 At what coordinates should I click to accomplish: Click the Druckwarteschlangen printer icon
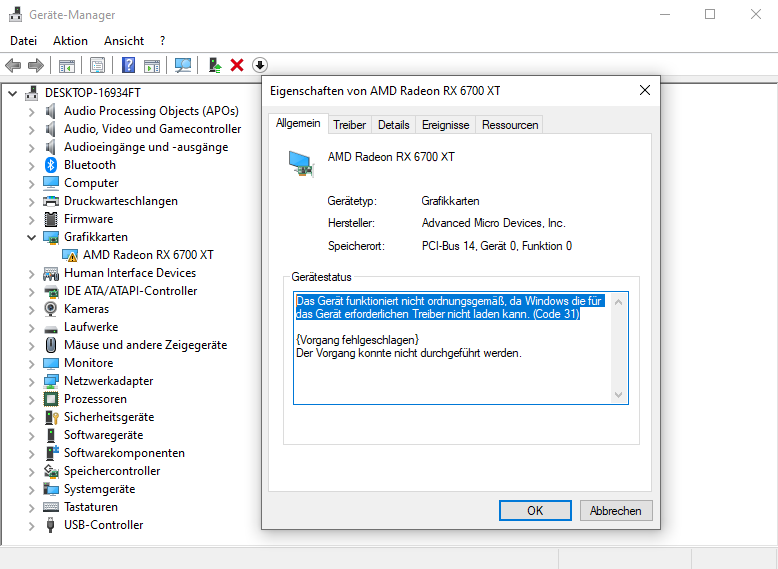point(51,201)
